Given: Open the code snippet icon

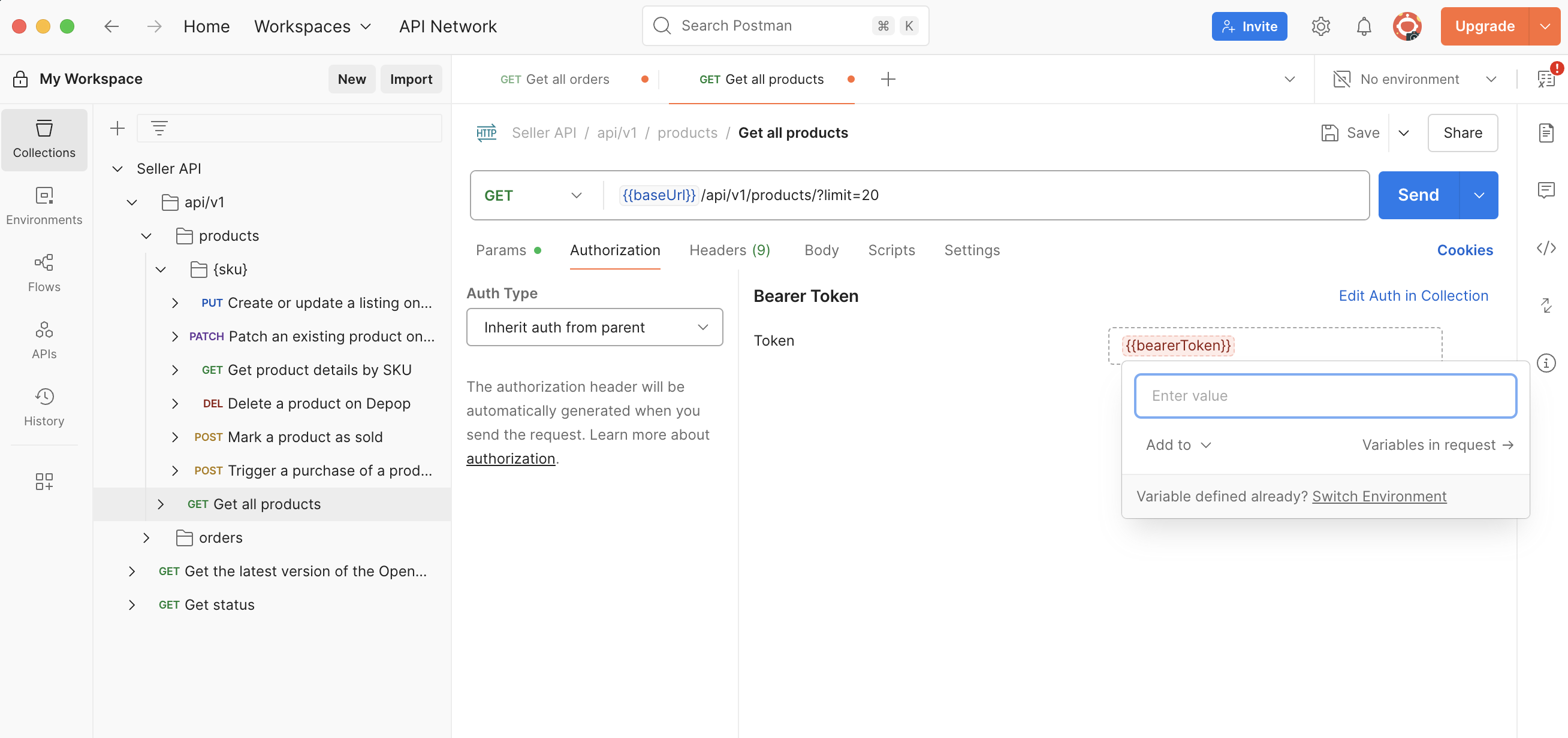Looking at the screenshot, I should [1546, 247].
